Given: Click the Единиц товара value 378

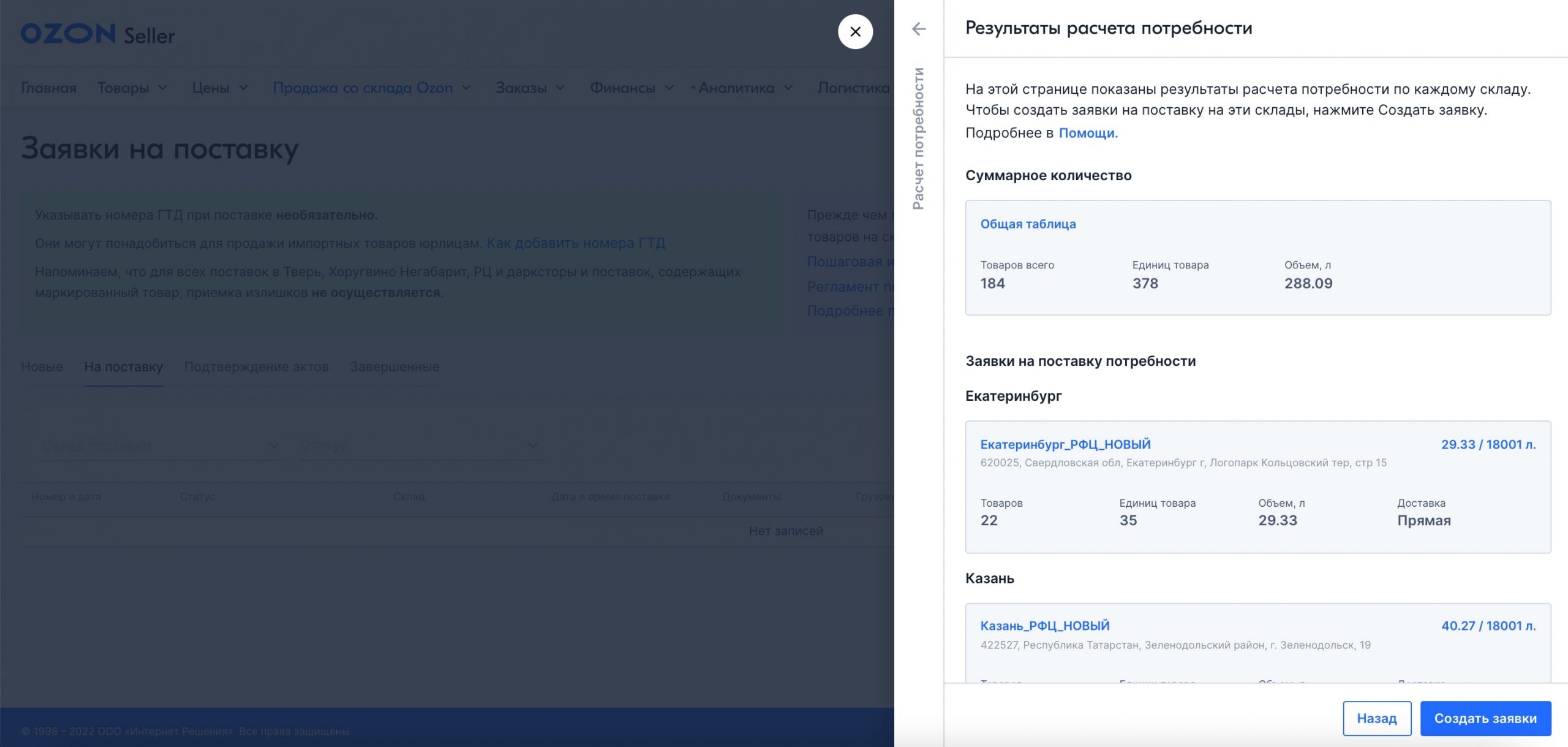Looking at the screenshot, I should [1145, 283].
